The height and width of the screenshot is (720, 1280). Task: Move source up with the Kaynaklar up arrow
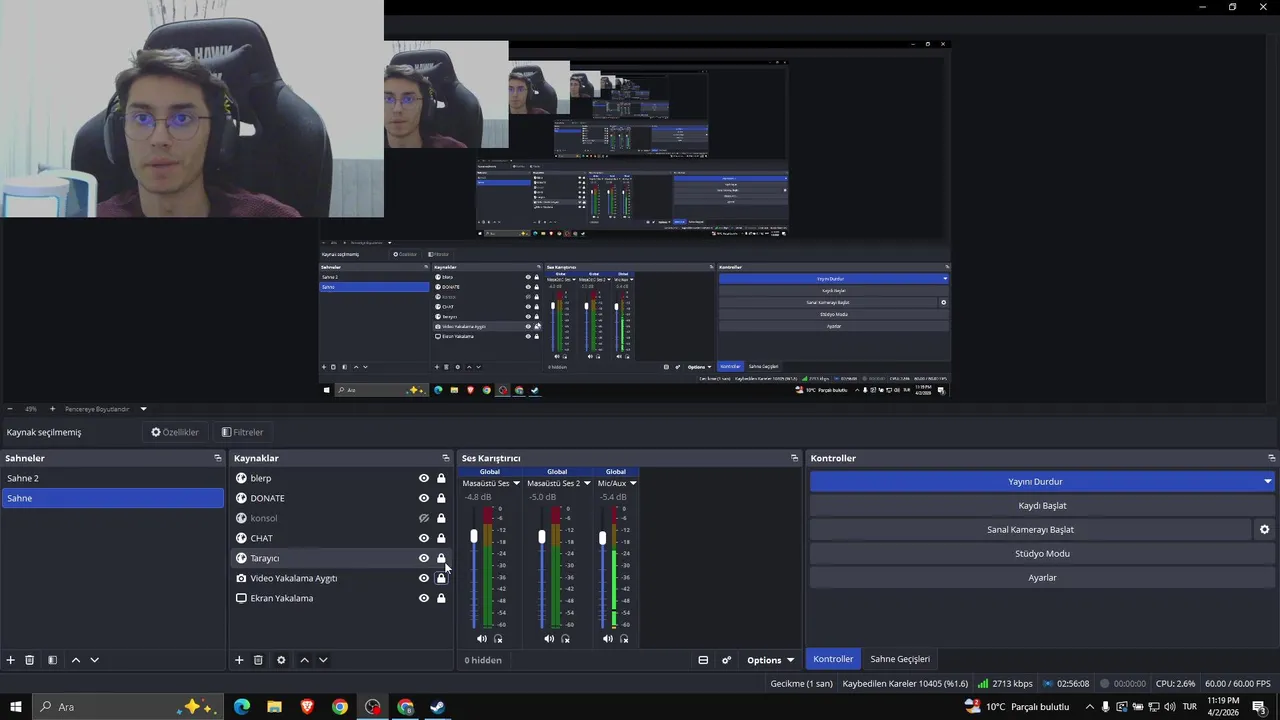pyautogui.click(x=304, y=660)
